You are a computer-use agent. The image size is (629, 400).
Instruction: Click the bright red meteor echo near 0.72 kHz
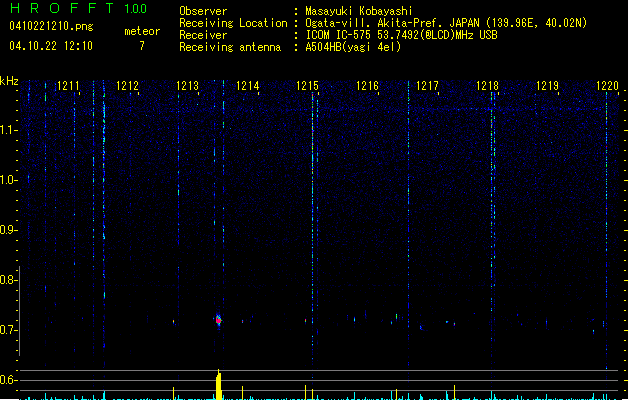(x=218, y=320)
